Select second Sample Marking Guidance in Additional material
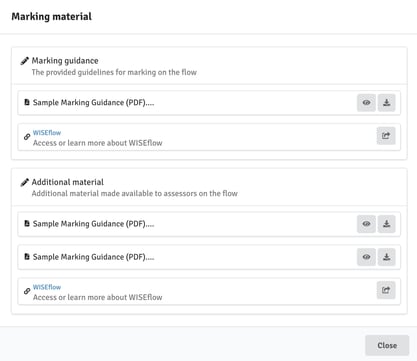 pyautogui.click(x=209, y=257)
